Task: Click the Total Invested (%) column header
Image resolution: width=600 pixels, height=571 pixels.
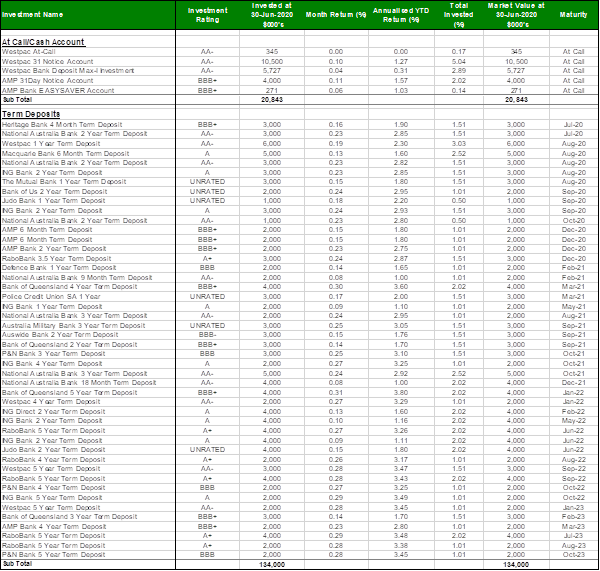Action: [x=458, y=15]
